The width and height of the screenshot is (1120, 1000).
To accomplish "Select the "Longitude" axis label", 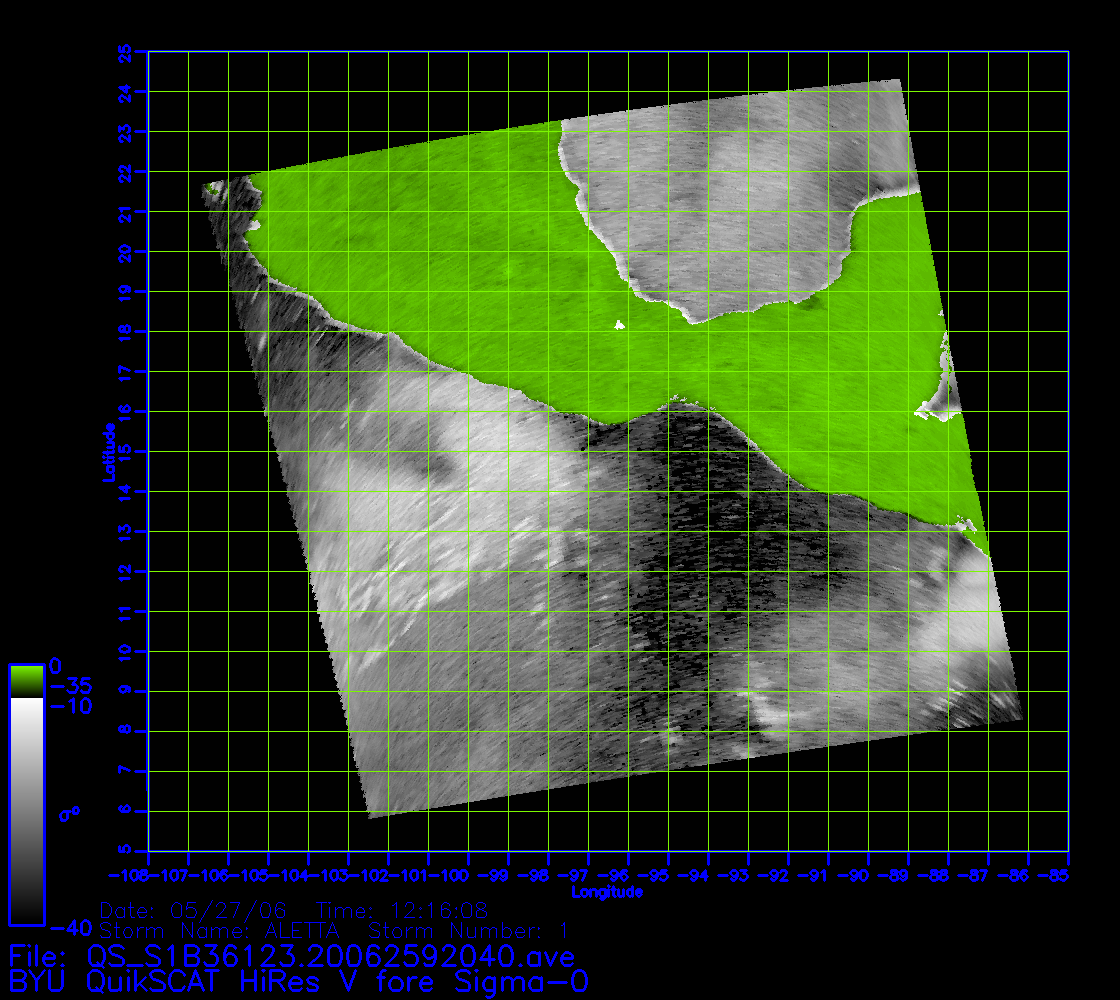I will pos(607,892).
